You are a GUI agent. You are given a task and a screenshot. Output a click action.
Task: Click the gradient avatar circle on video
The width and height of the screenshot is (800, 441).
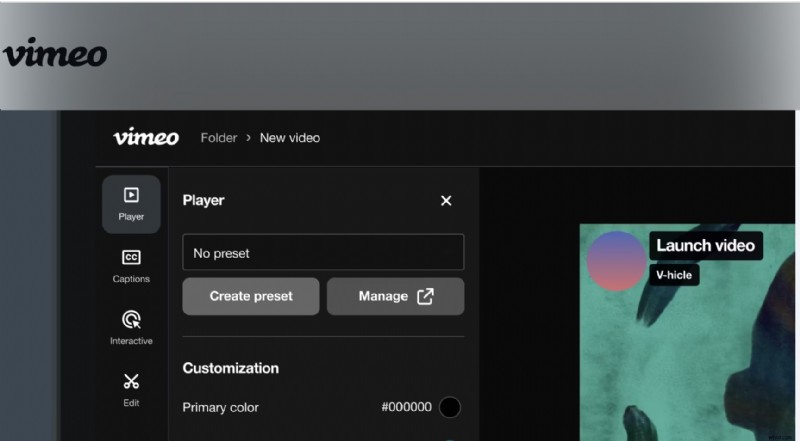pyautogui.click(x=616, y=261)
